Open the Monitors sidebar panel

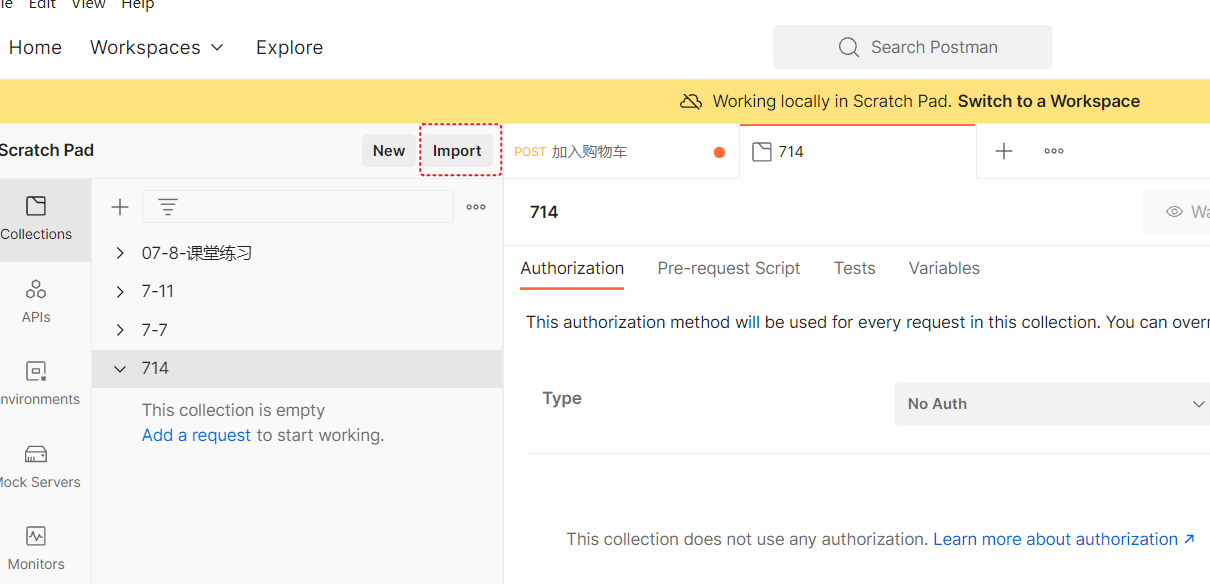[x=37, y=548]
